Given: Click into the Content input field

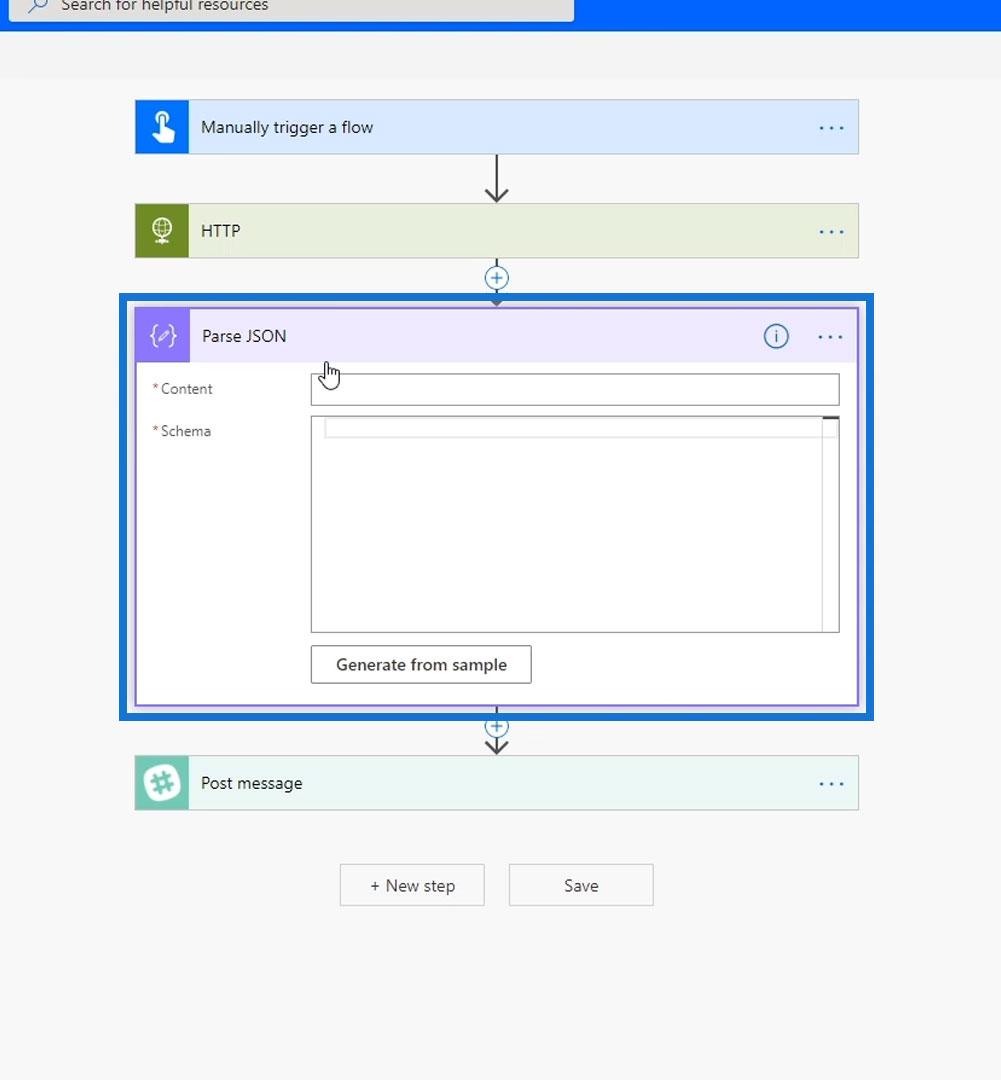Looking at the screenshot, I should point(575,390).
